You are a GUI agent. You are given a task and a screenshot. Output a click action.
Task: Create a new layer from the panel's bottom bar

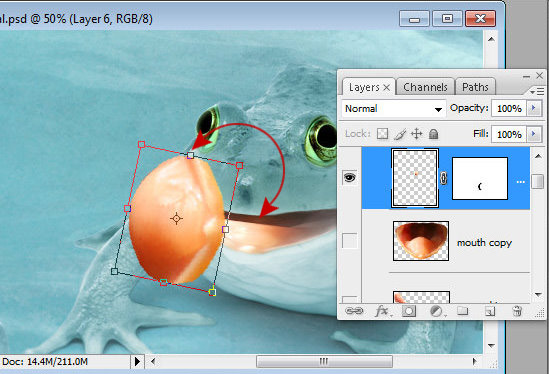(490, 311)
